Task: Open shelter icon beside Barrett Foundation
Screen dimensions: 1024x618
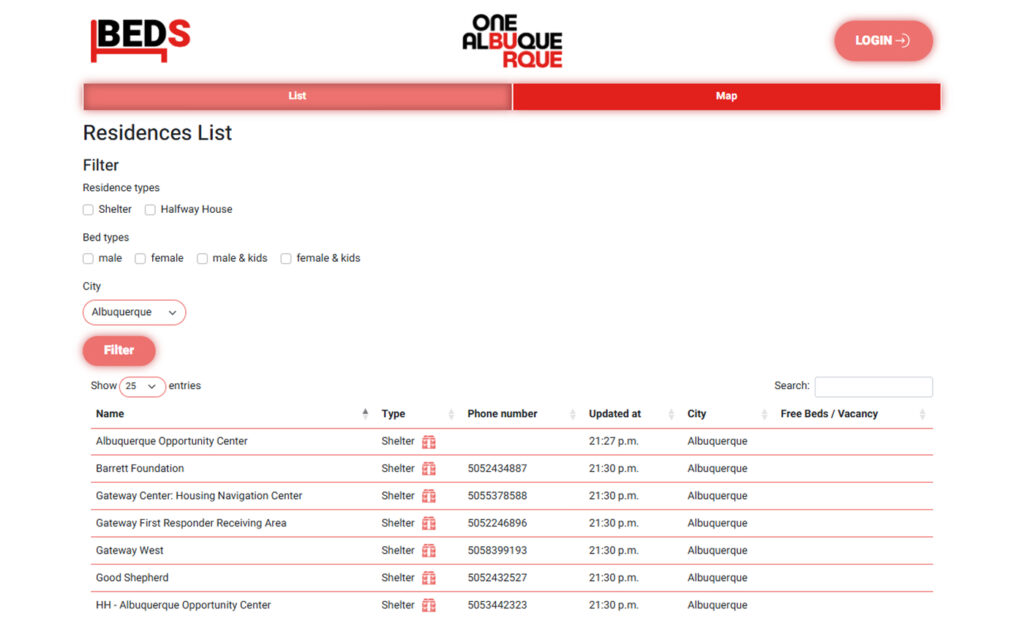Action: click(x=428, y=469)
